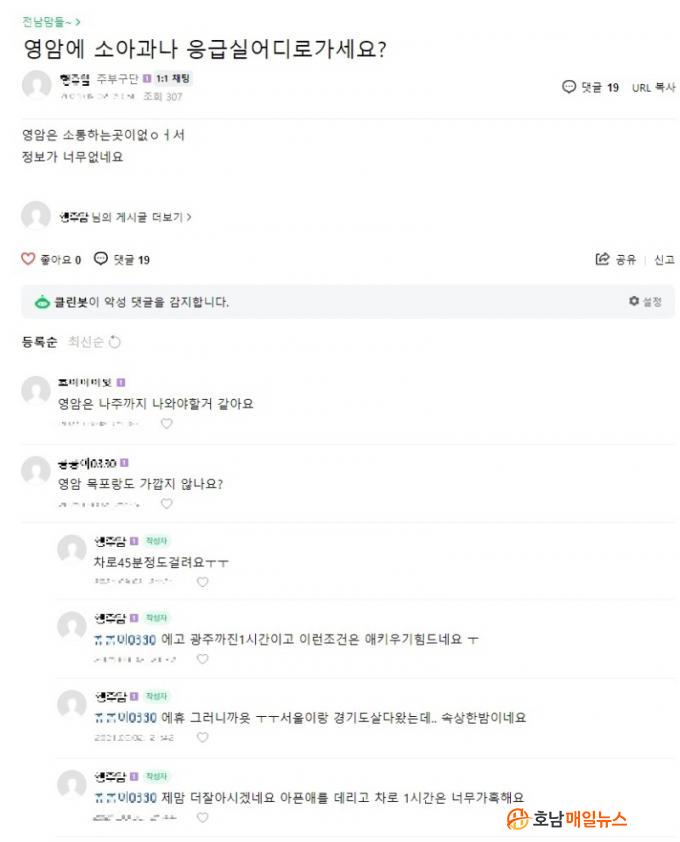Click the 클린봇 robot icon

(42, 302)
